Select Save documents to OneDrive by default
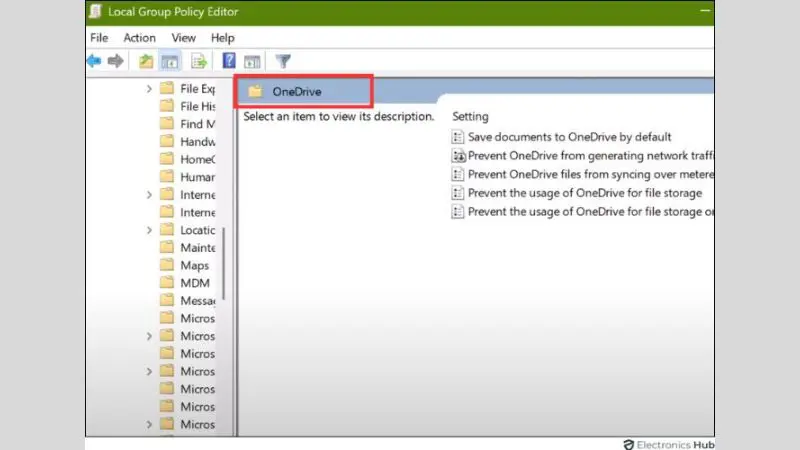Viewport: 800px width, 450px height. pyautogui.click(x=568, y=137)
